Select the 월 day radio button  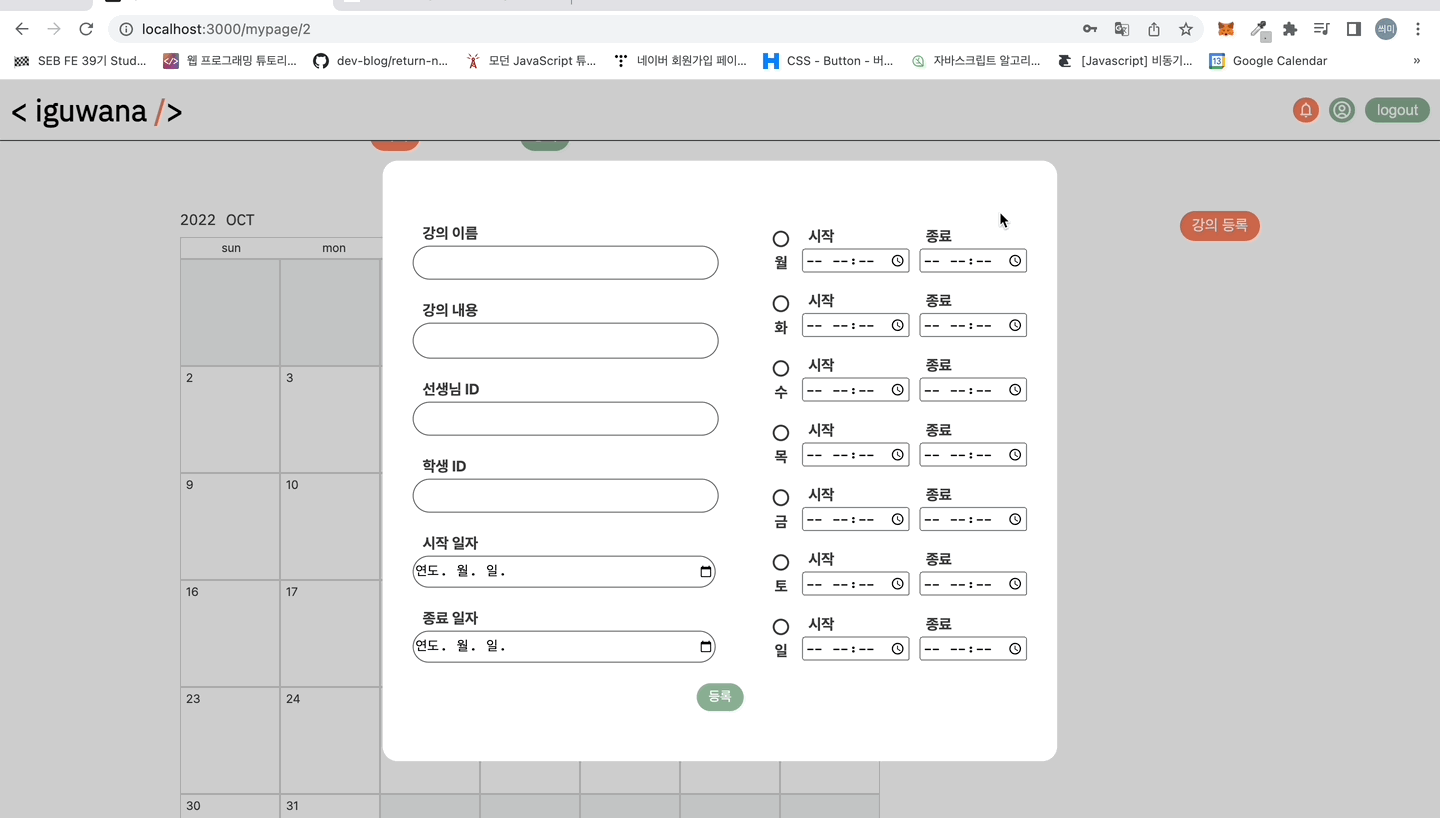[x=781, y=239]
